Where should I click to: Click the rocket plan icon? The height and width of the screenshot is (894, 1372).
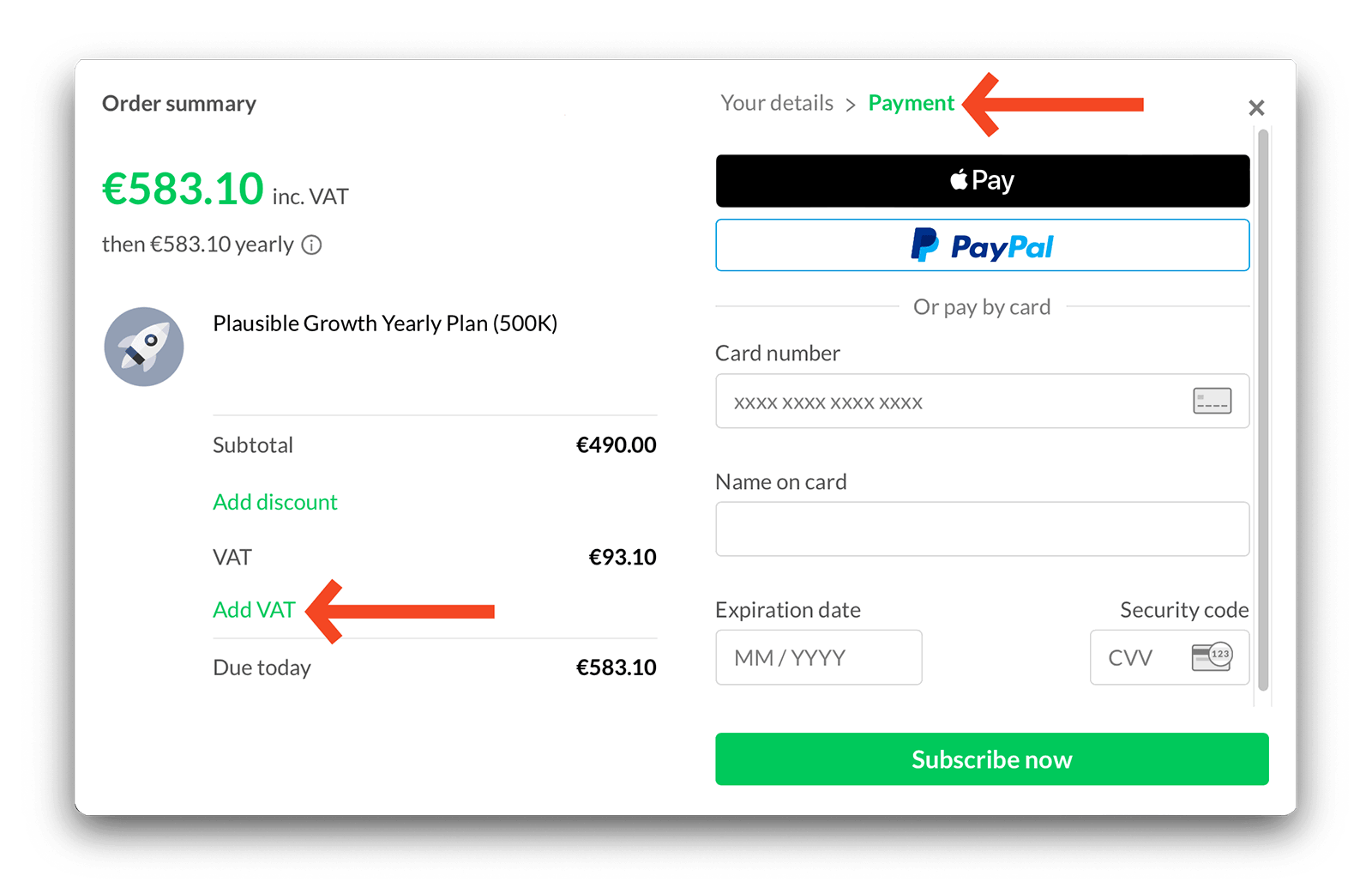[x=144, y=347]
